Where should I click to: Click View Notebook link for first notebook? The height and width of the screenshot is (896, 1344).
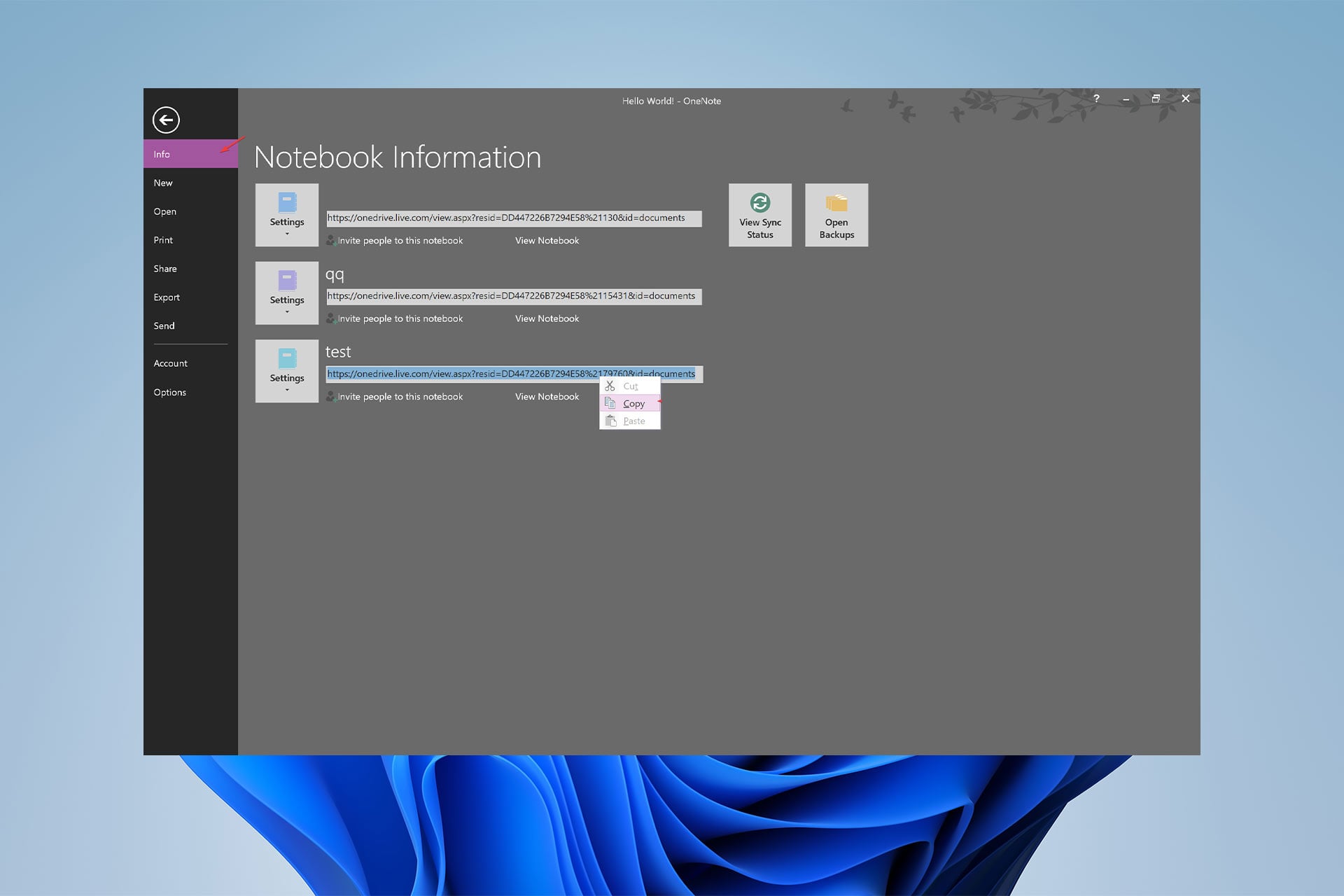point(547,241)
